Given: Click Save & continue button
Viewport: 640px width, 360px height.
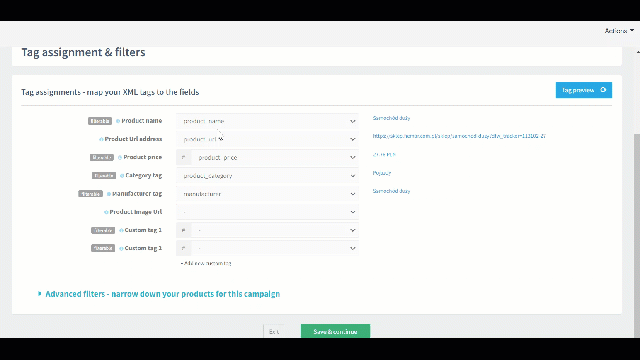Looking at the screenshot, I should tap(336, 331).
